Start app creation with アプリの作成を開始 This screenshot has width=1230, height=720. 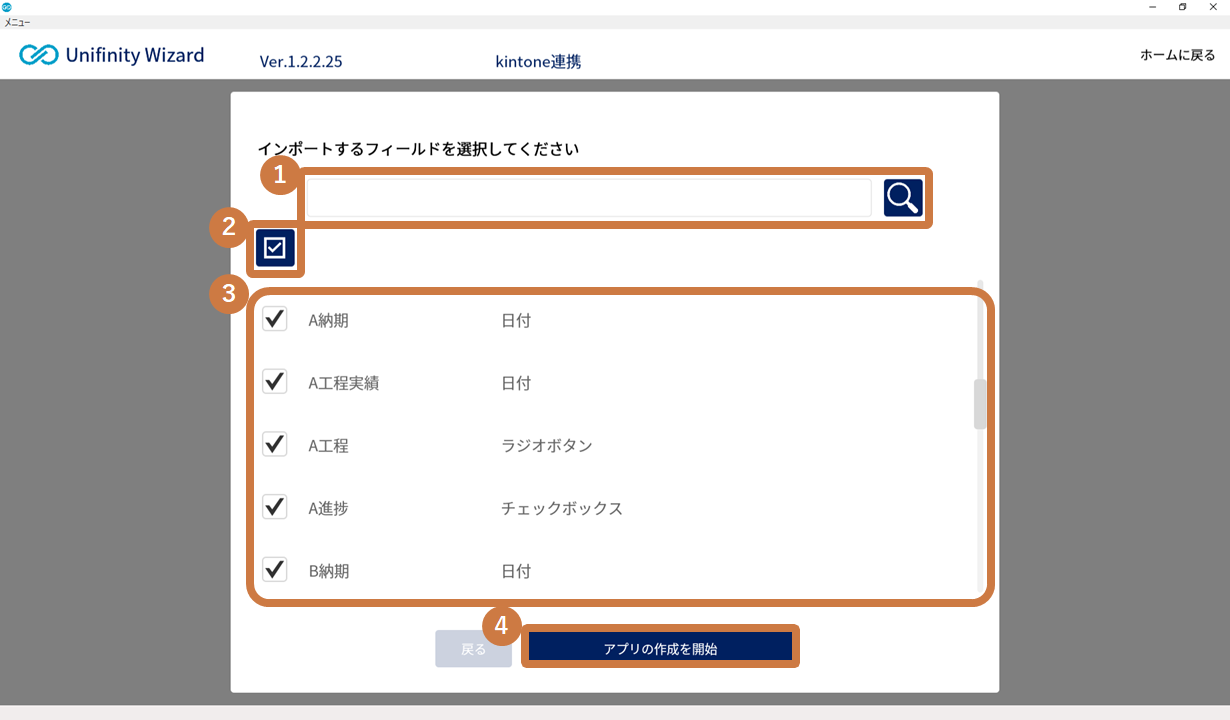click(x=660, y=648)
